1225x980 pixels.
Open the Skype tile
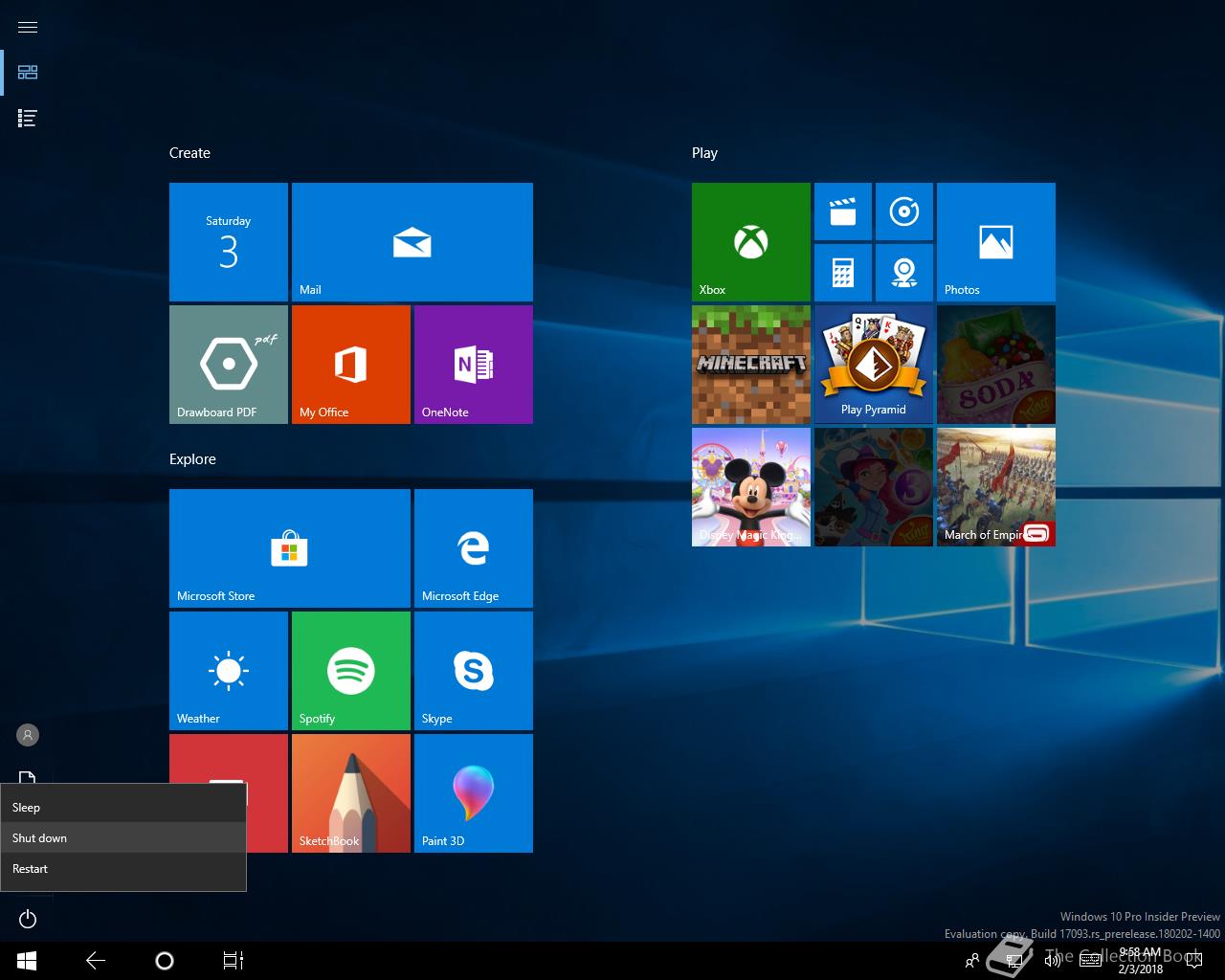(x=474, y=671)
